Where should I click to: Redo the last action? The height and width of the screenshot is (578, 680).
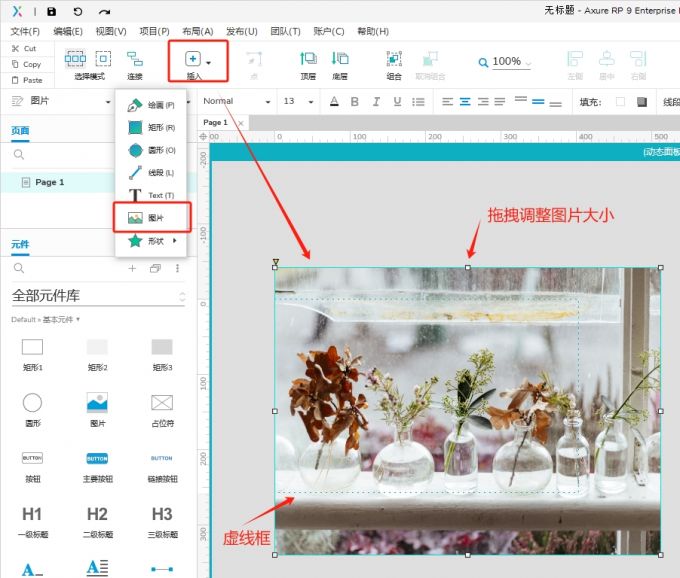coord(105,11)
